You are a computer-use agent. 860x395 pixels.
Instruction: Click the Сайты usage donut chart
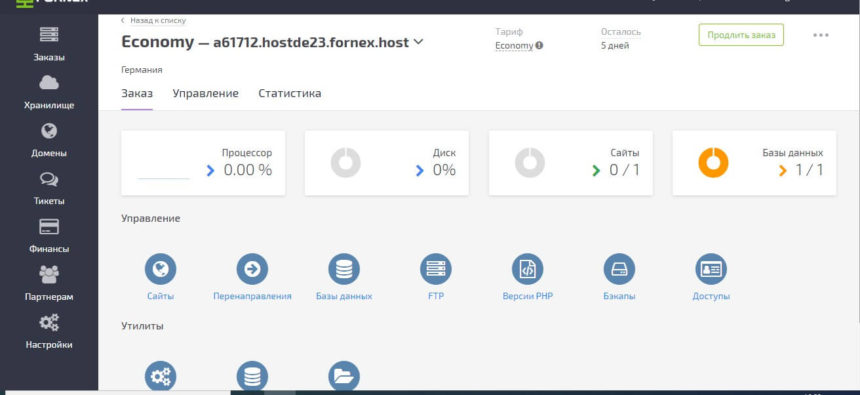tap(530, 163)
